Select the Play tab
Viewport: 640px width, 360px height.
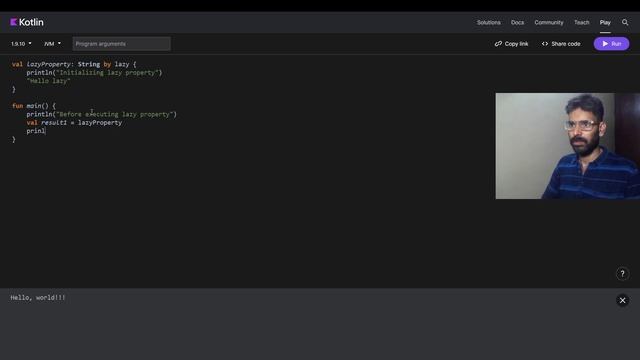point(605,22)
